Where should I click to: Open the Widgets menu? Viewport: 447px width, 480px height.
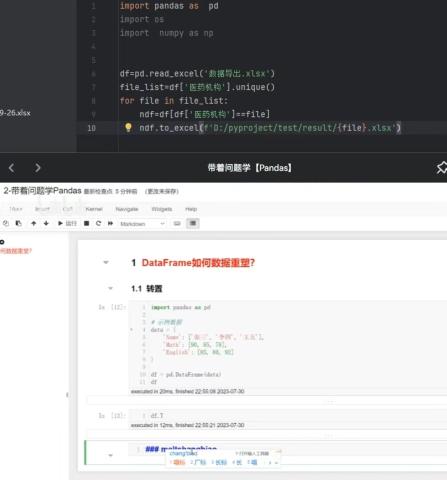tap(162, 209)
